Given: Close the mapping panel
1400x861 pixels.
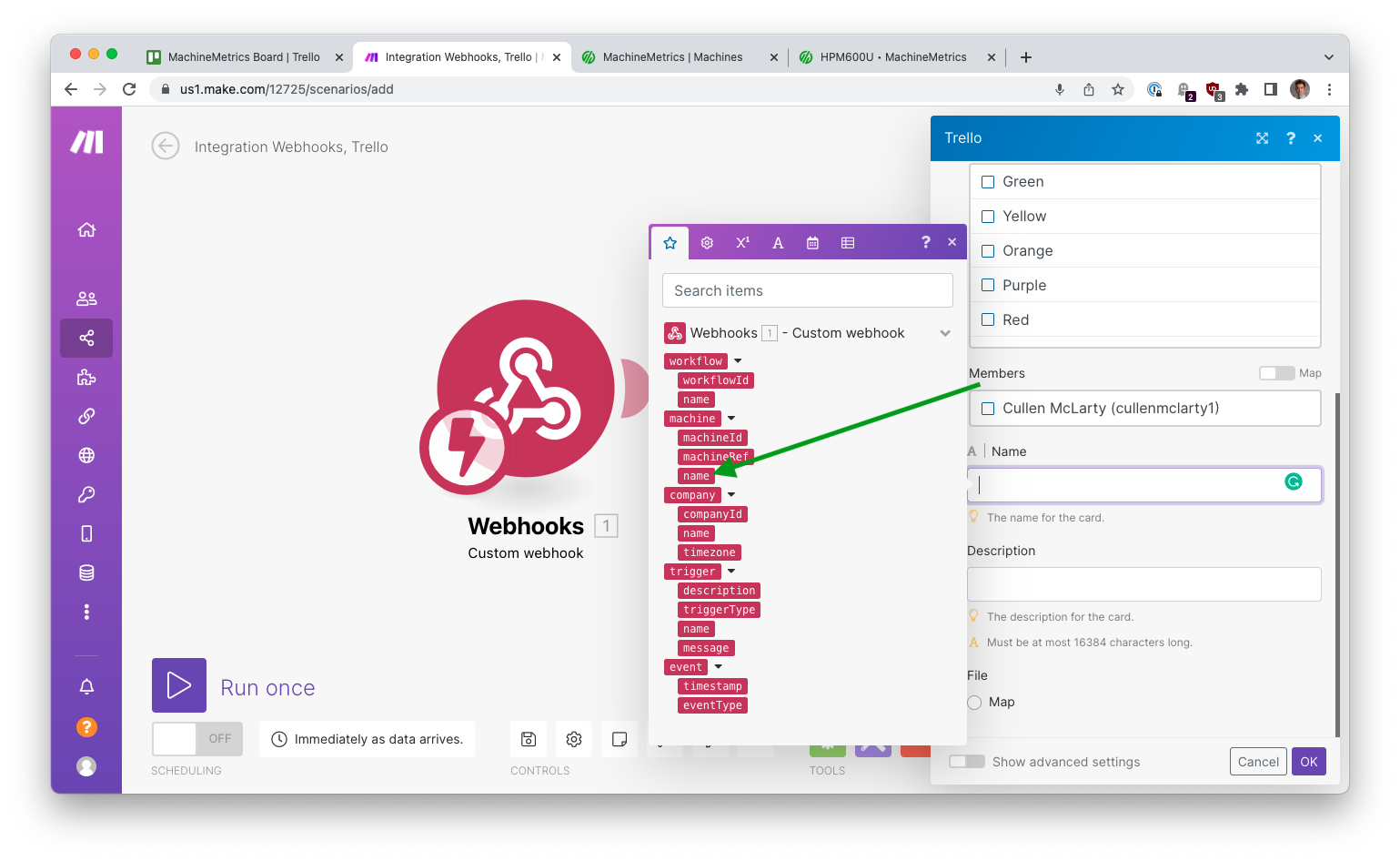Looking at the screenshot, I should [x=952, y=242].
